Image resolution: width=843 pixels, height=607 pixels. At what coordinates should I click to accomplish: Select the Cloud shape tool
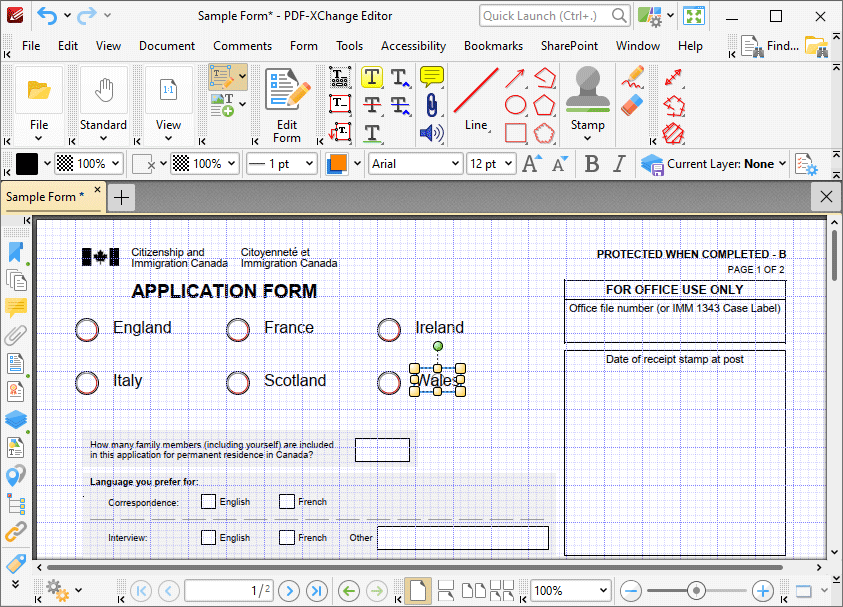coord(544,133)
